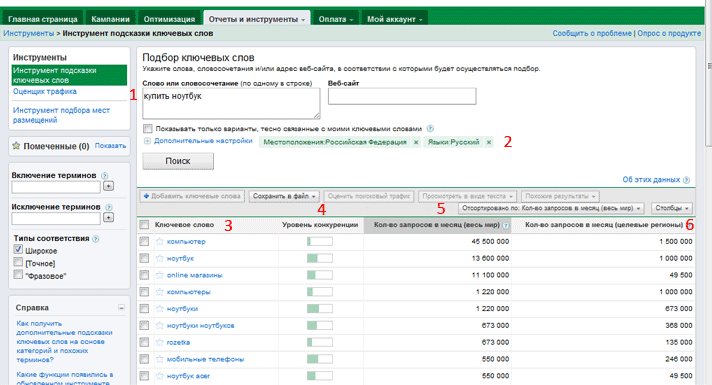Click help icon next to Исключение терминов
The image size is (712, 385).
click(x=109, y=207)
